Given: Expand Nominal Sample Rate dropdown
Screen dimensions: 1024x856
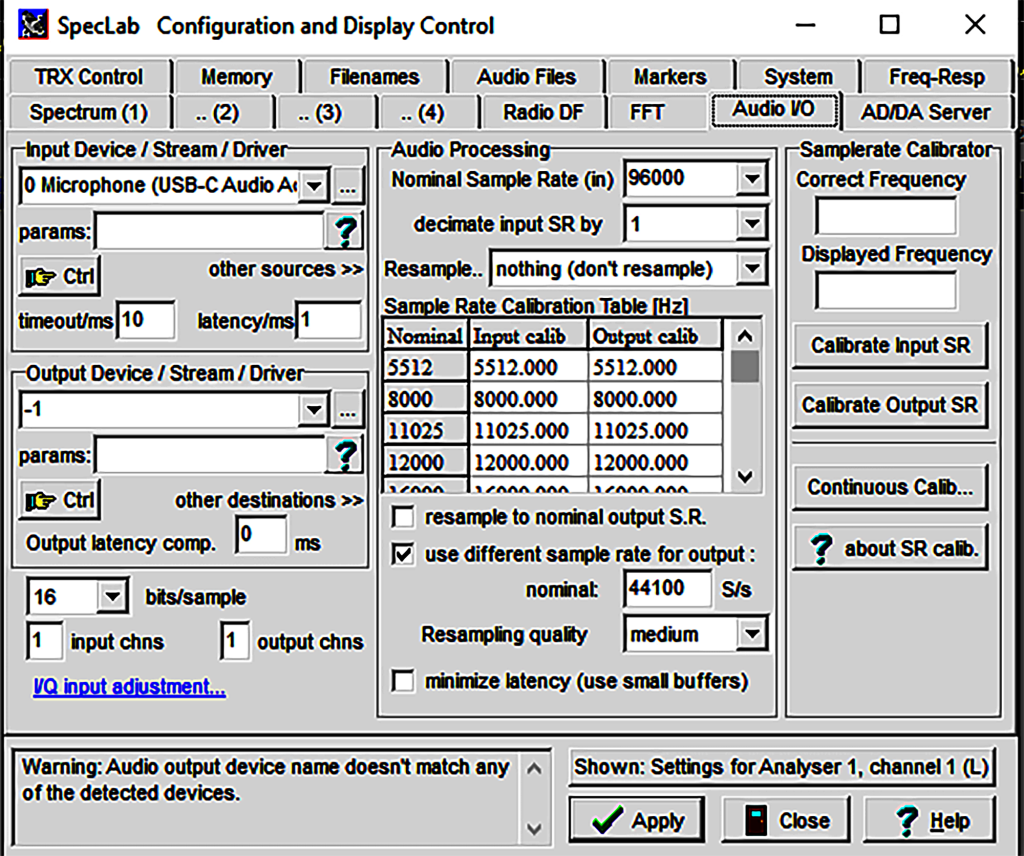Looking at the screenshot, I should point(750,180).
